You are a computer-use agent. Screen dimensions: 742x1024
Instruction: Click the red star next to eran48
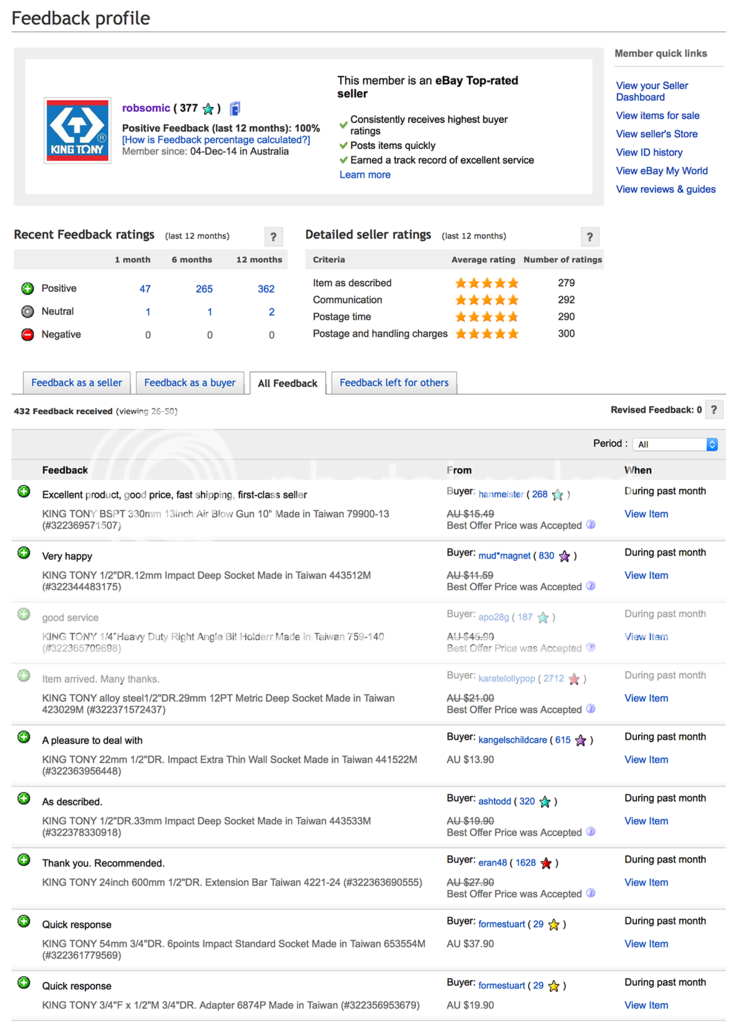[x=546, y=863]
